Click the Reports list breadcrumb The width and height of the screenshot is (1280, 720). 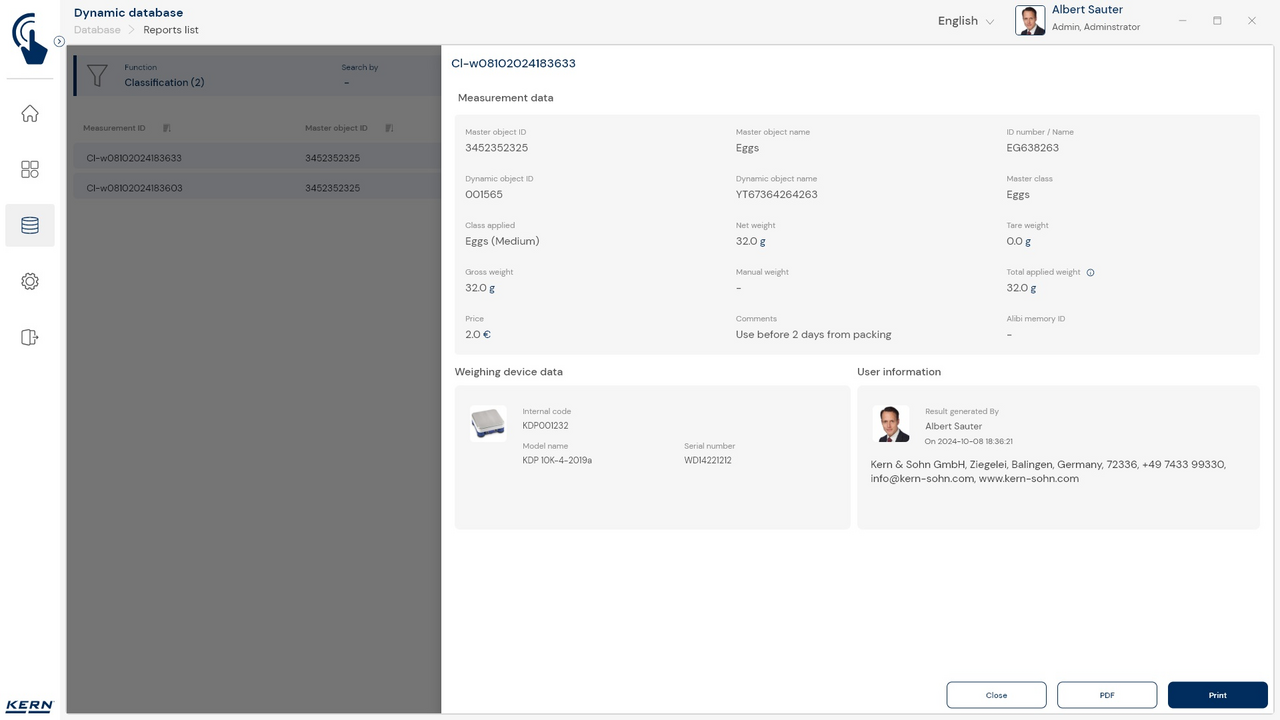point(171,30)
